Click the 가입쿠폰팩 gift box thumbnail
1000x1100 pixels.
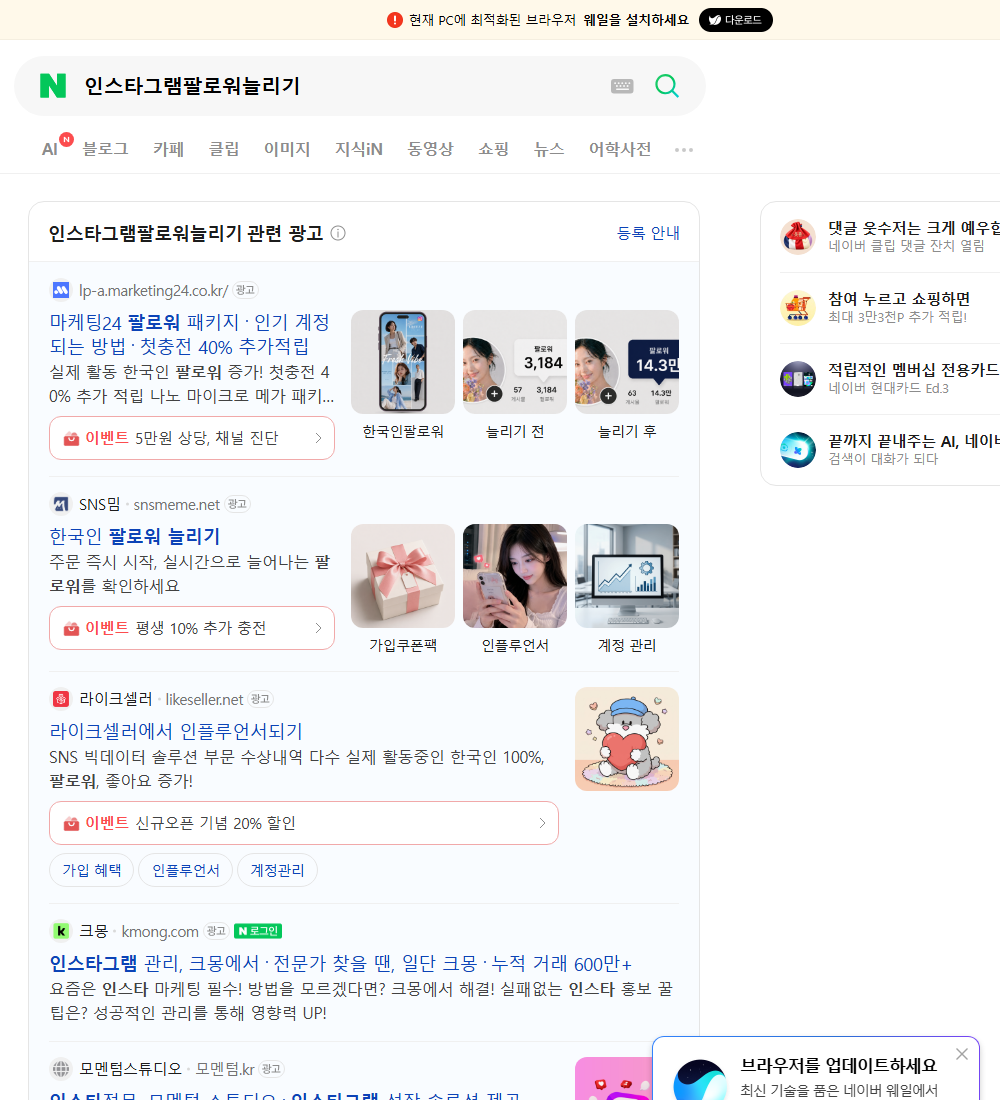click(403, 576)
